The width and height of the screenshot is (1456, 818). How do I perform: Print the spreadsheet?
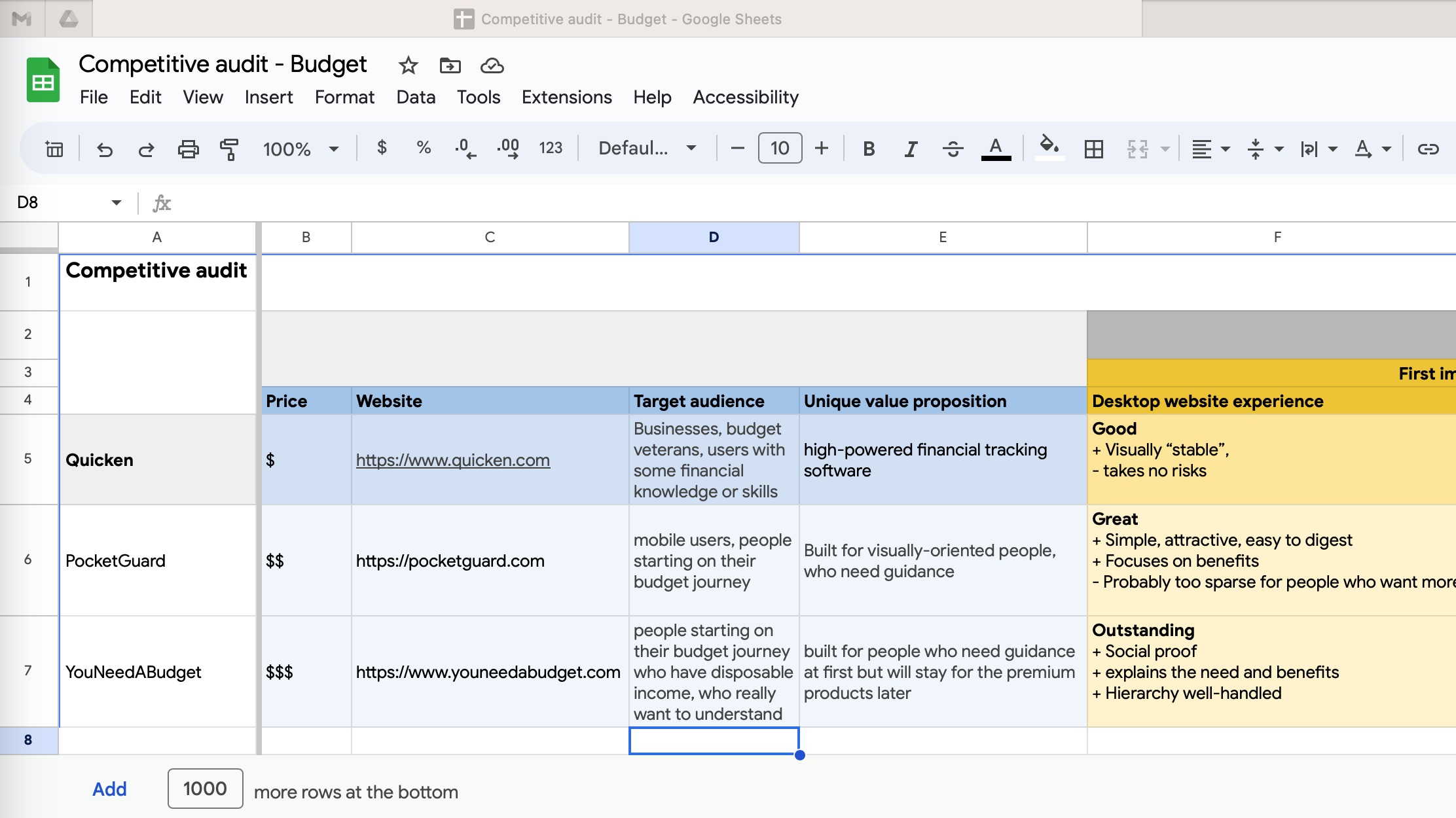188,149
